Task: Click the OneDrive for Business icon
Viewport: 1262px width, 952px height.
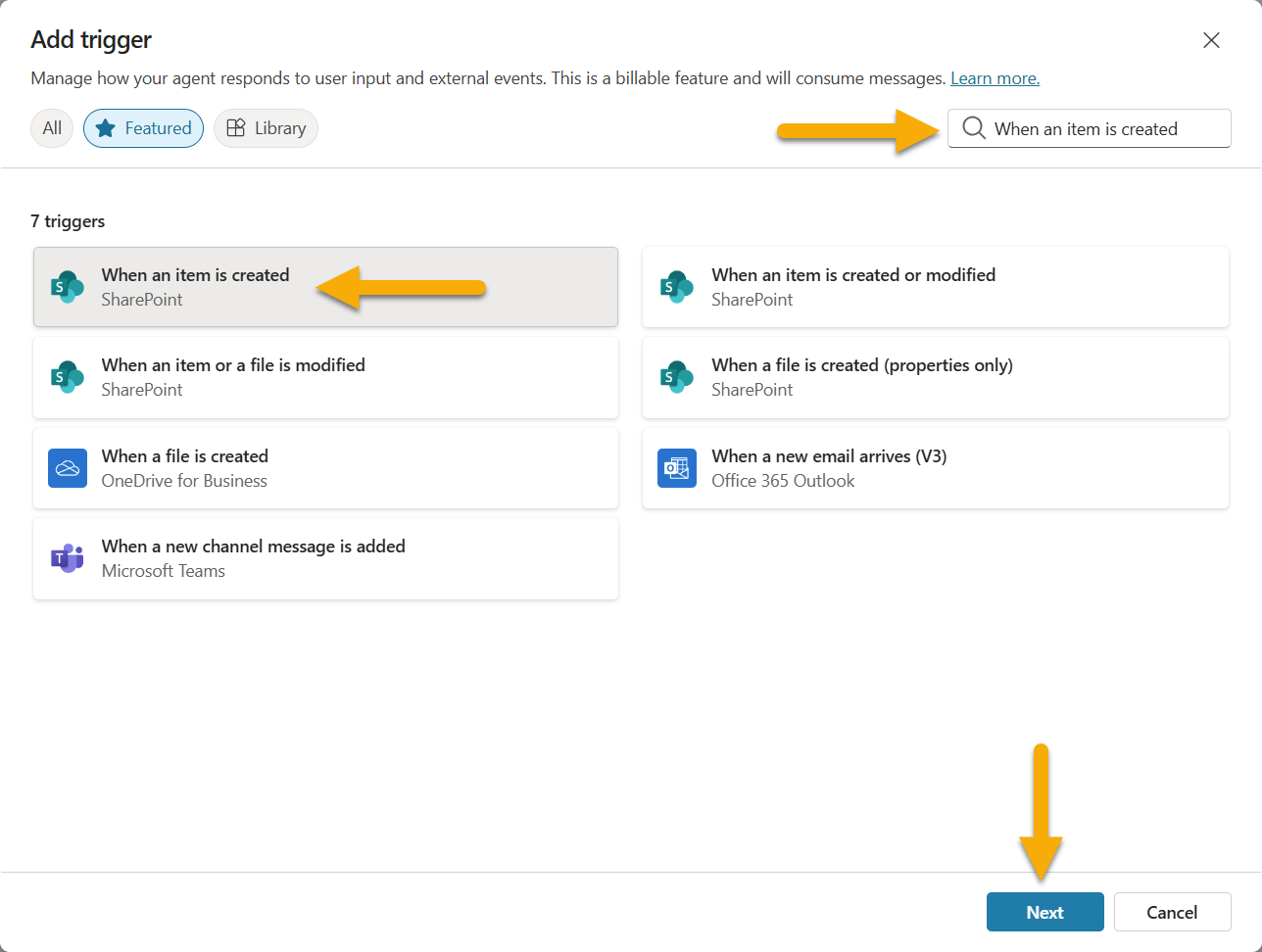Action: pos(67,468)
